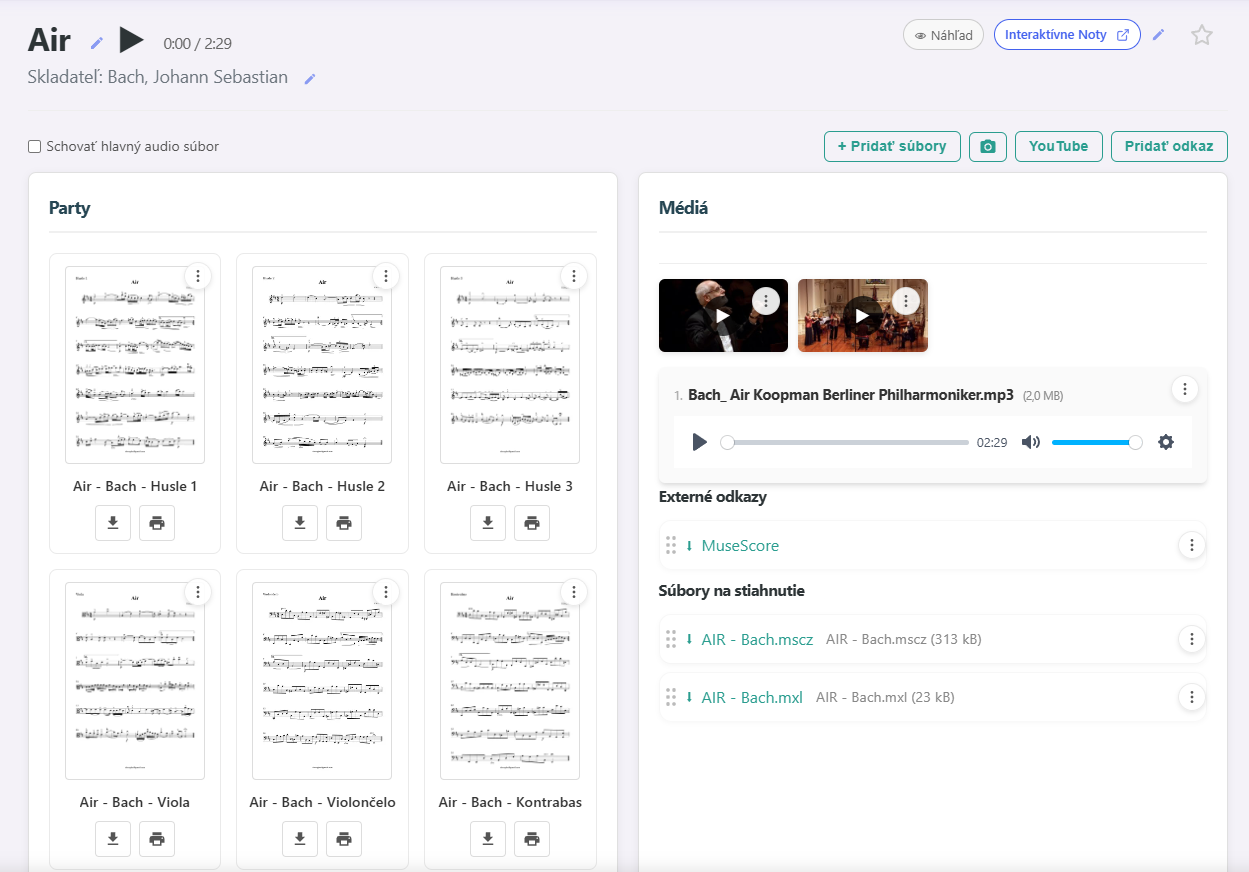The height and width of the screenshot is (872, 1249).
Task: Play the conductor video thumbnail
Action: click(x=723, y=316)
